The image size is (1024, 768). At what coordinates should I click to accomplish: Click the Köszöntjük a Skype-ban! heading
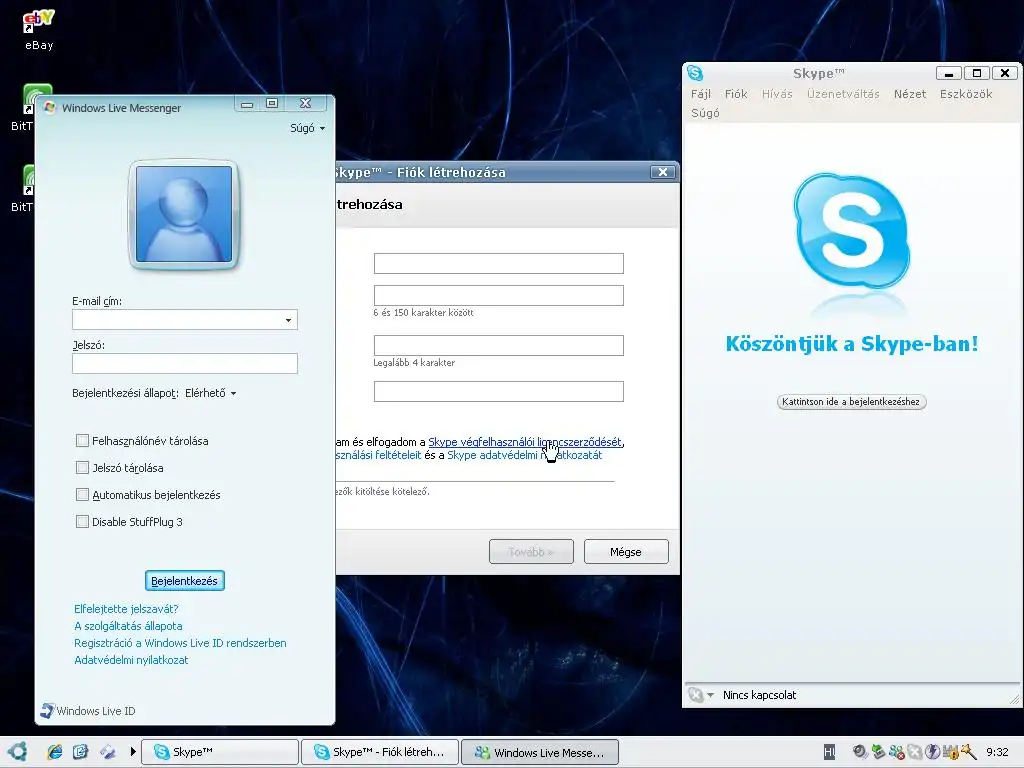pos(852,344)
